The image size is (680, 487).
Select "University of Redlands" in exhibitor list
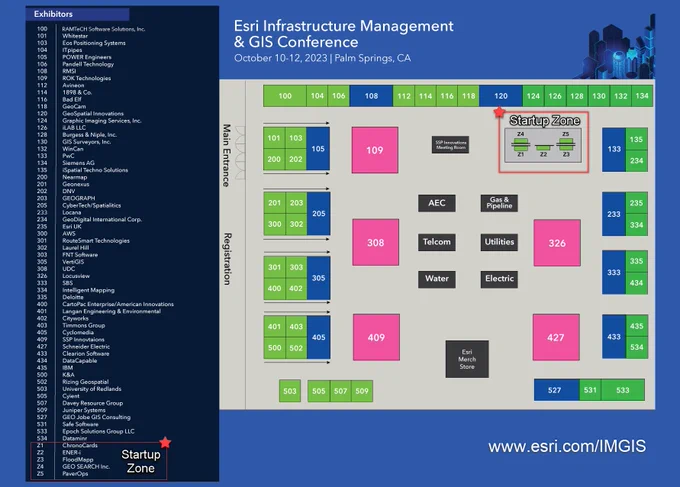pos(92,389)
